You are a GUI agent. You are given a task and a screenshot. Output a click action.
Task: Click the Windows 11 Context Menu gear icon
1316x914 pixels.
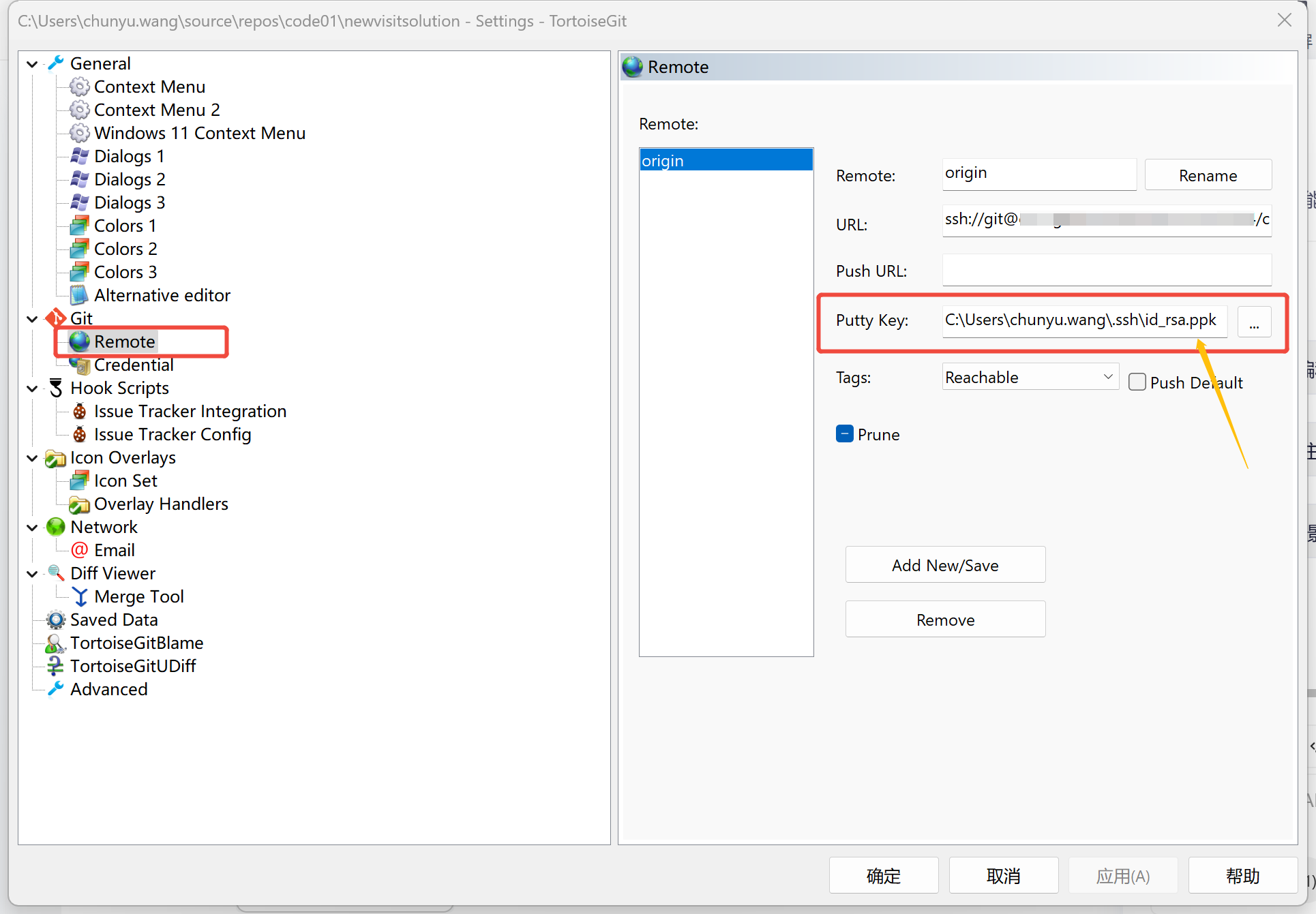coord(80,133)
